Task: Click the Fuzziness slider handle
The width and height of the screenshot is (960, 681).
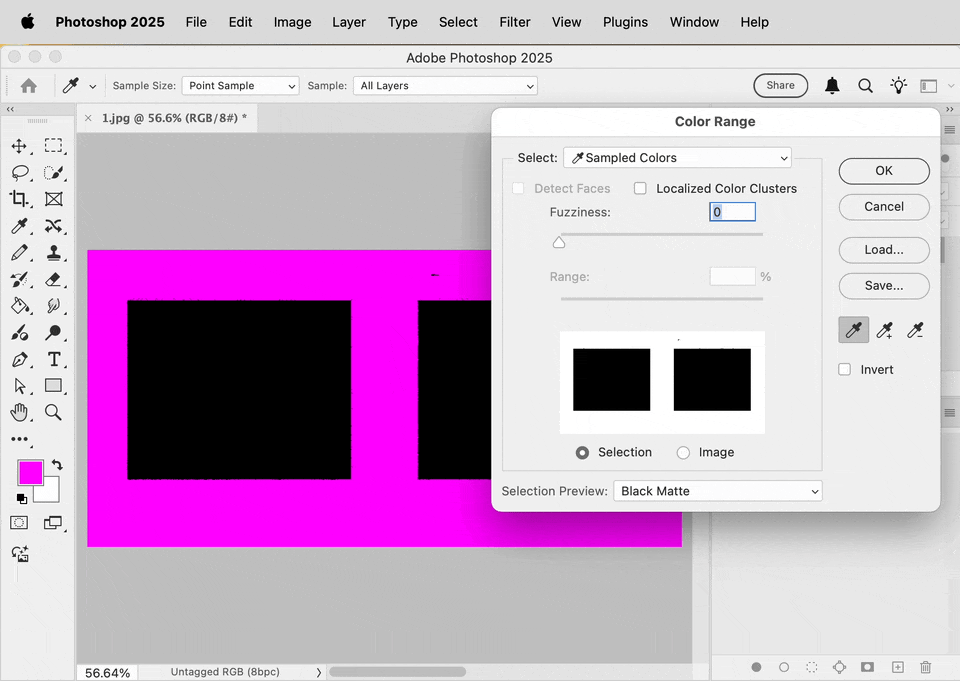Action: click(558, 243)
